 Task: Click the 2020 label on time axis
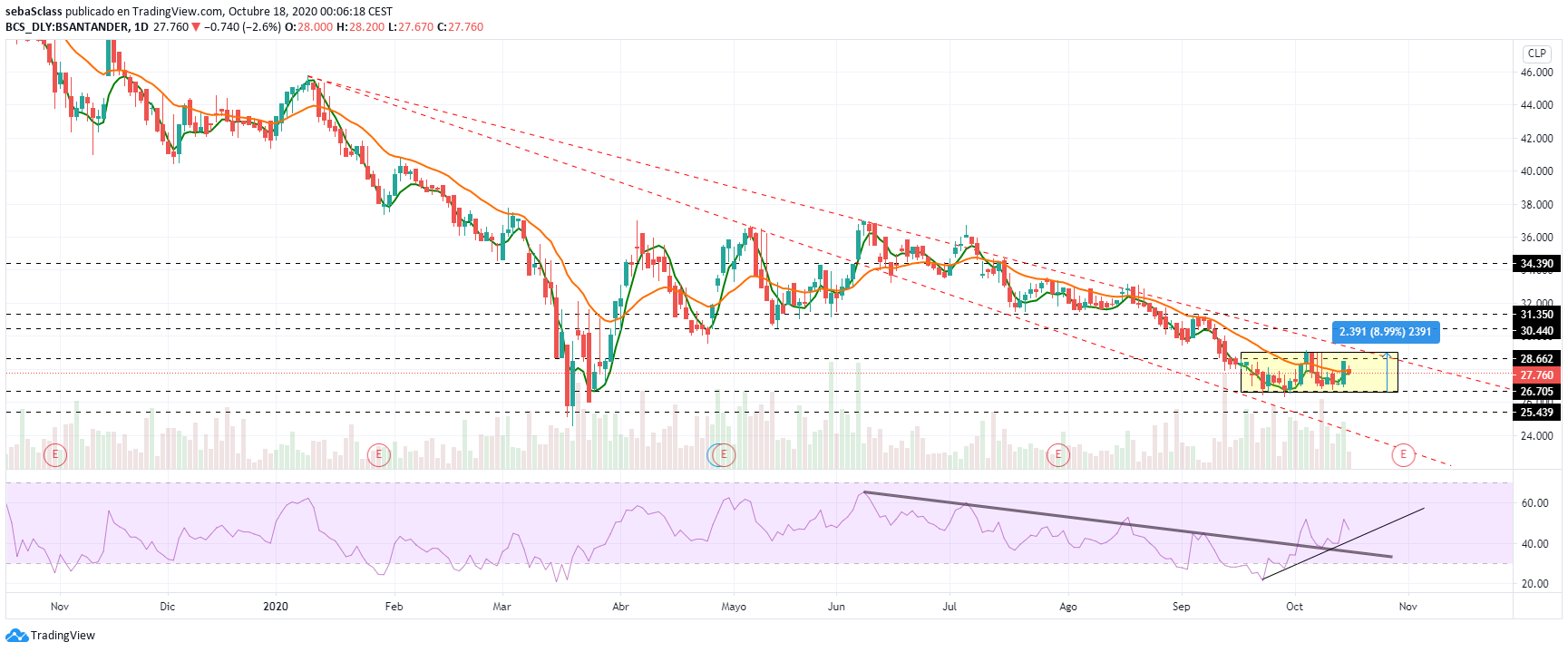click(x=276, y=607)
